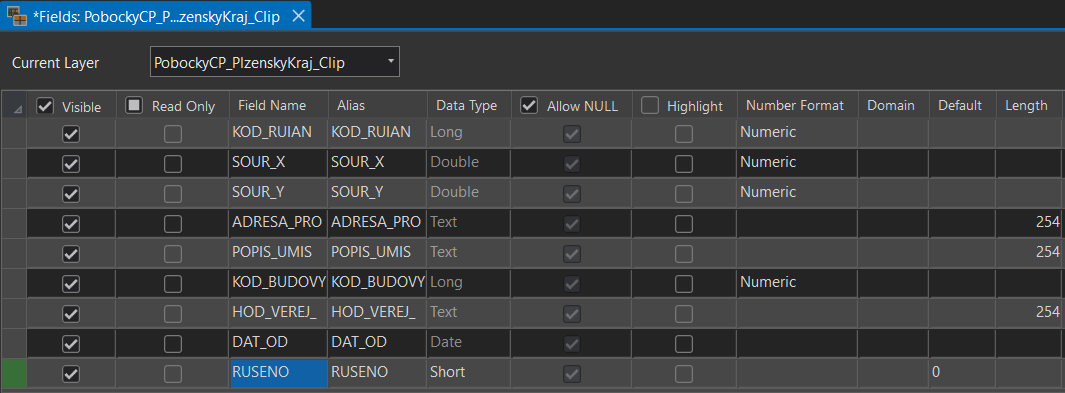Uncheck Visible for KOD_BUDOVY row
Viewport: 1065px width, 393px height.
71,284
